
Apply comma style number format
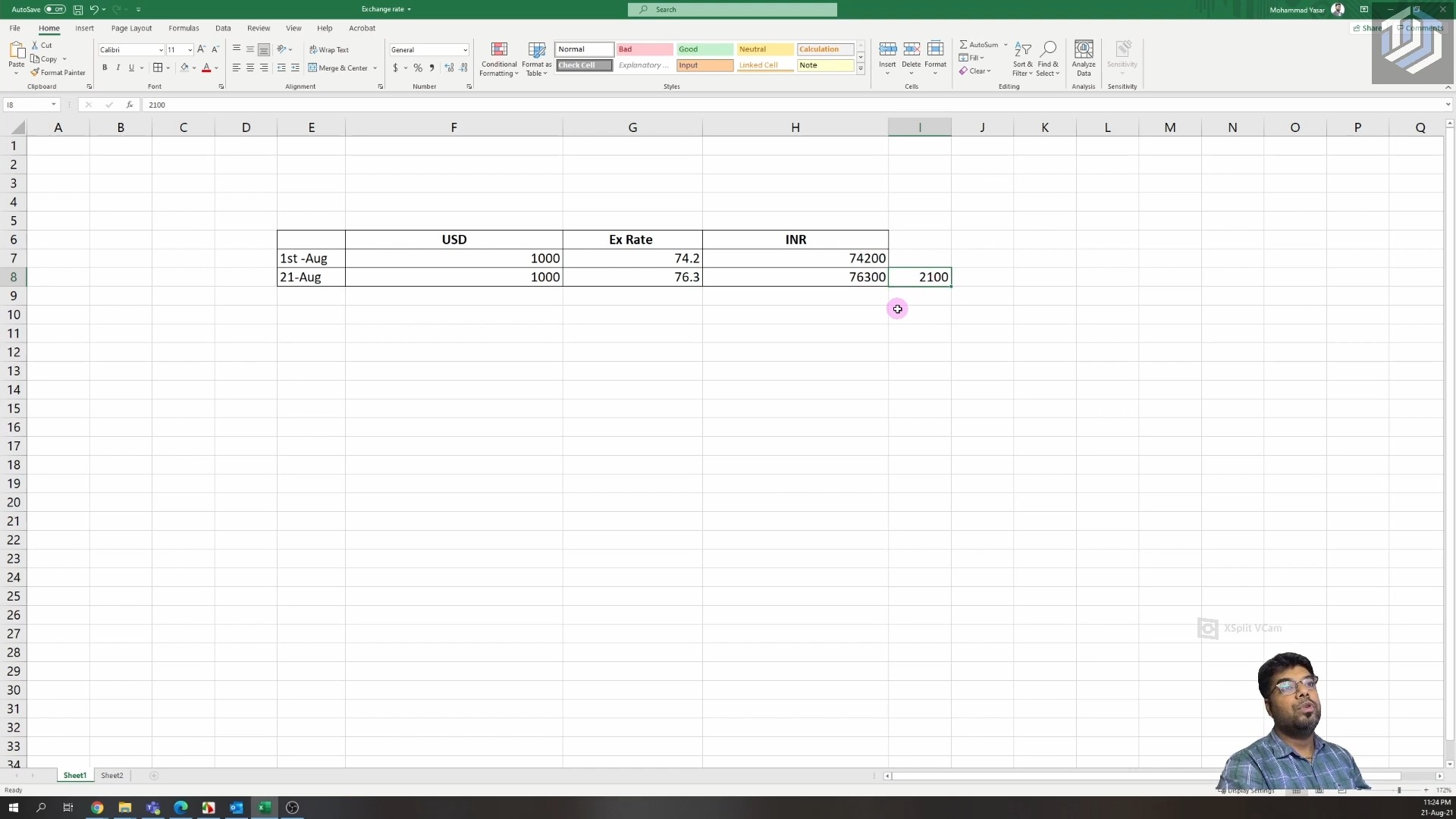pos(431,68)
